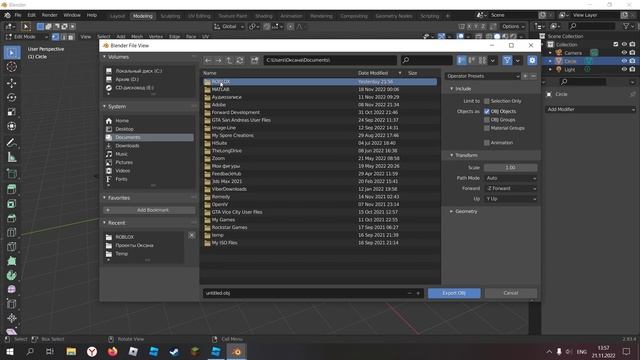Switch to thumbnails display mode
The width and height of the screenshot is (640, 360).
point(482,60)
